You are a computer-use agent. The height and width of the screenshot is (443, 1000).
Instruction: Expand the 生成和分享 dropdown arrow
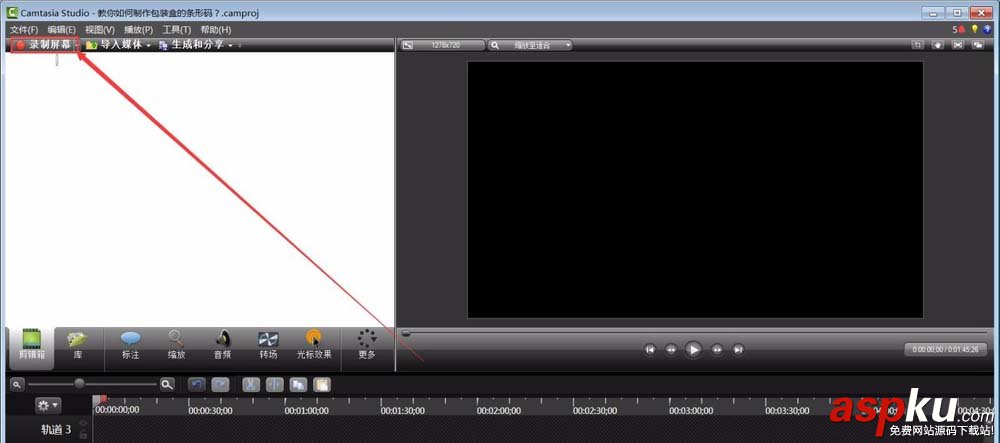point(230,45)
